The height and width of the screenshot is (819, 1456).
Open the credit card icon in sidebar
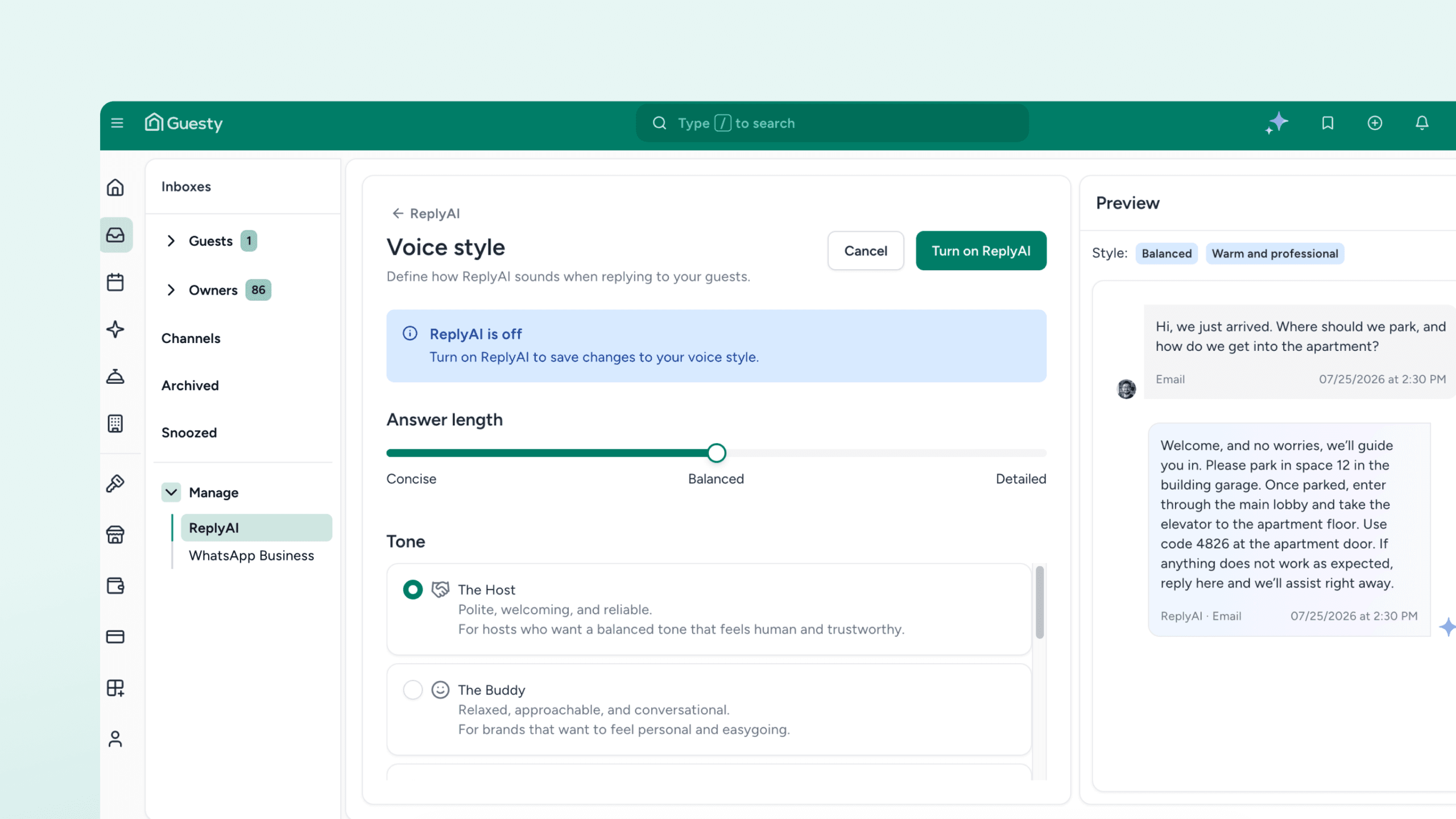[115, 636]
